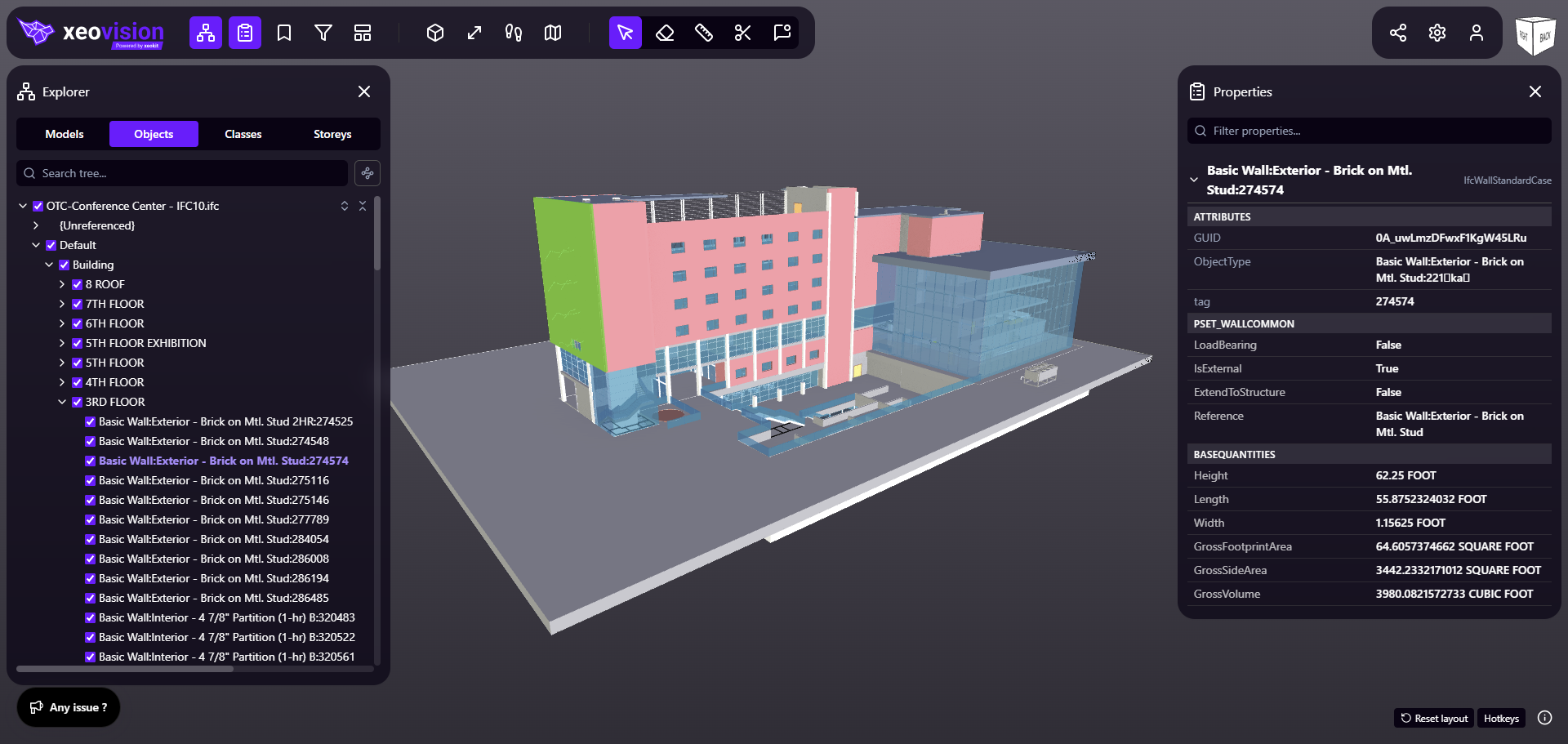Toggle the Building checkbox
The height and width of the screenshot is (744, 1568).
point(64,265)
